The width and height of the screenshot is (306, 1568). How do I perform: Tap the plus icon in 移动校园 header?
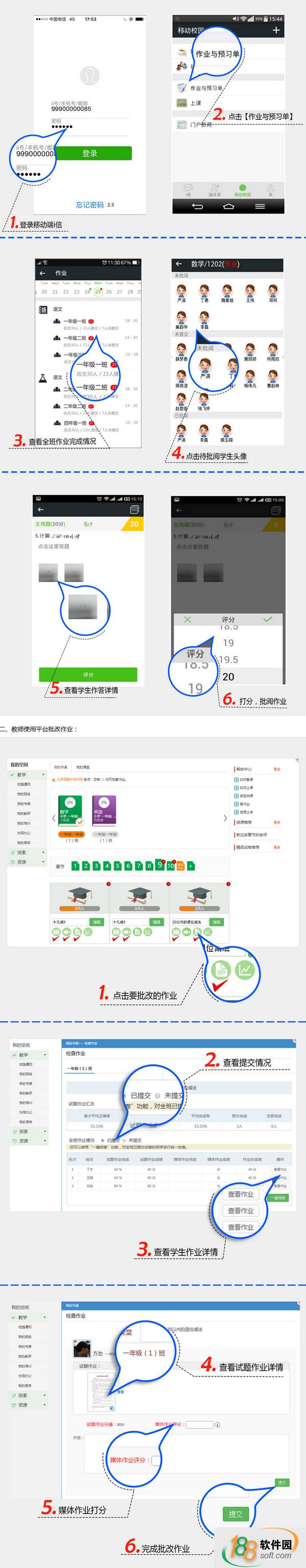coord(276,30)
